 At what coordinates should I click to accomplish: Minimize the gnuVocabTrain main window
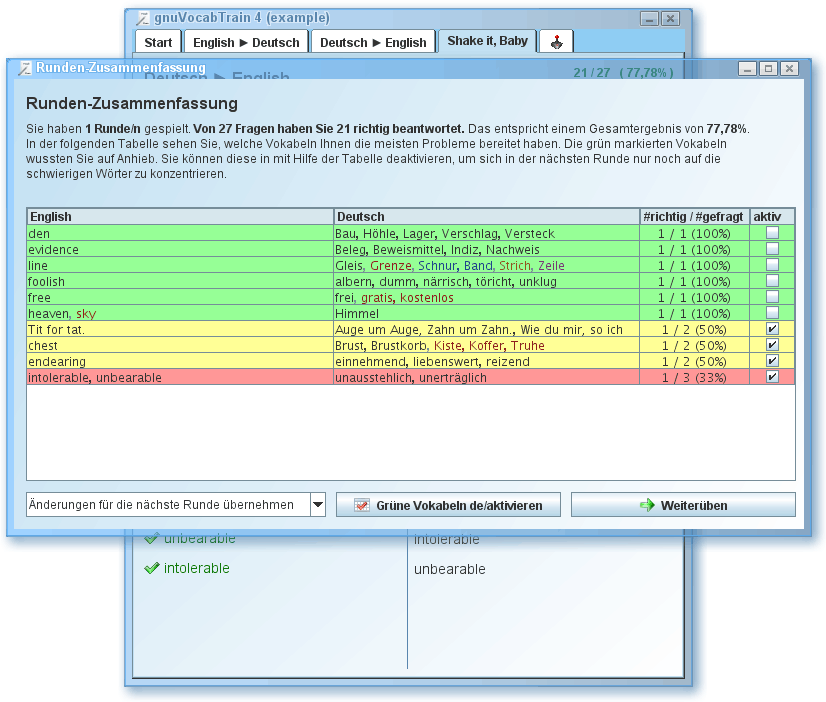click(649, 19)
